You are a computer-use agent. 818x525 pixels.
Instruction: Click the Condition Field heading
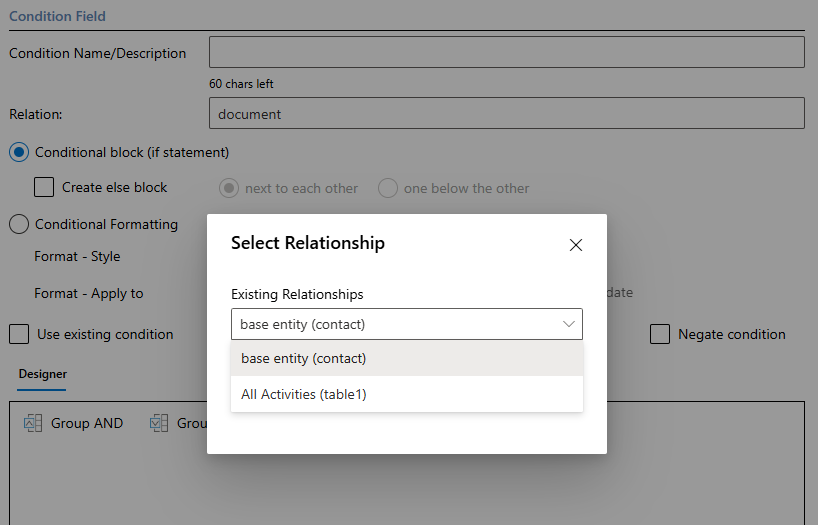[x=57, y=16]
